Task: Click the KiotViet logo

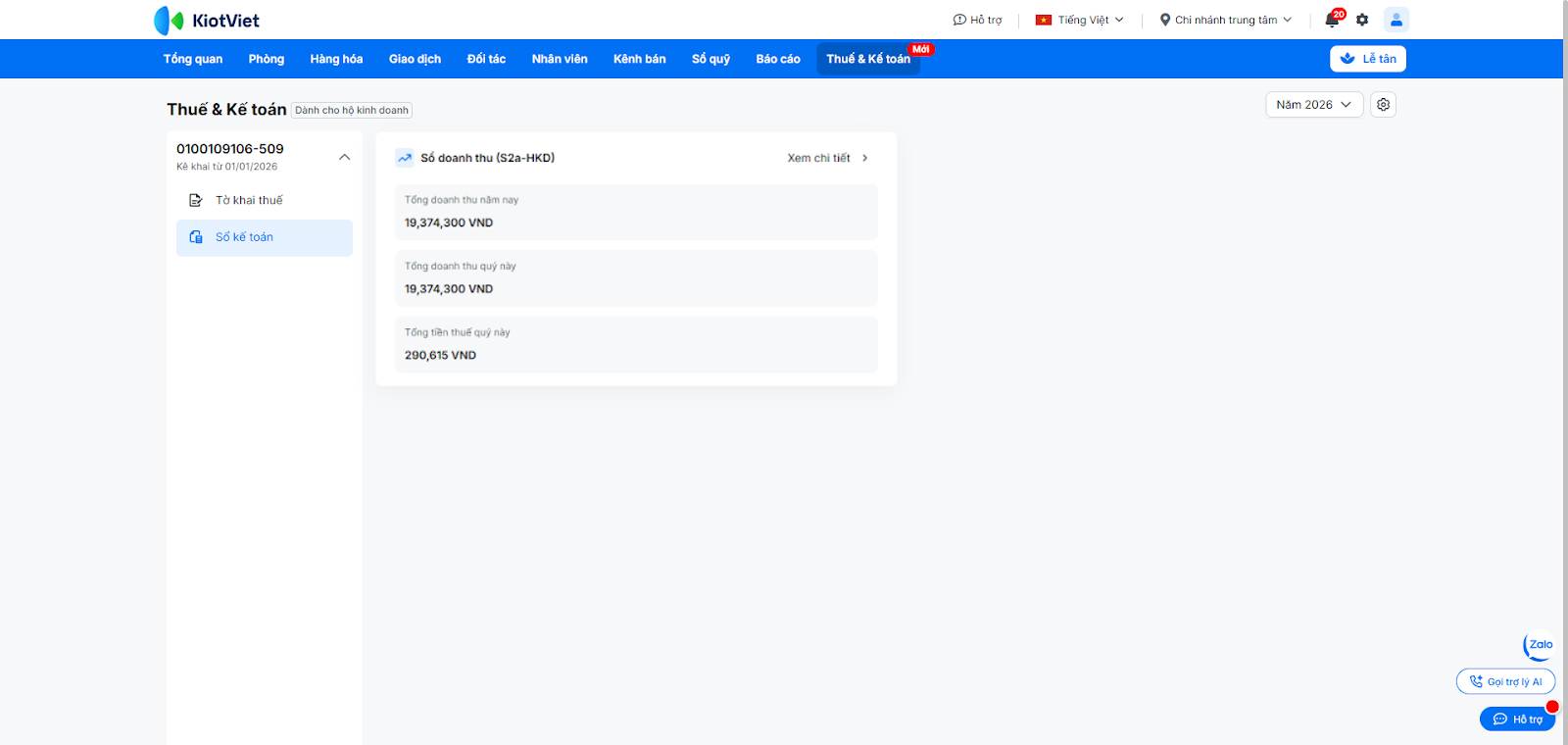Action: pyautogui.click(x=207, y=21)
